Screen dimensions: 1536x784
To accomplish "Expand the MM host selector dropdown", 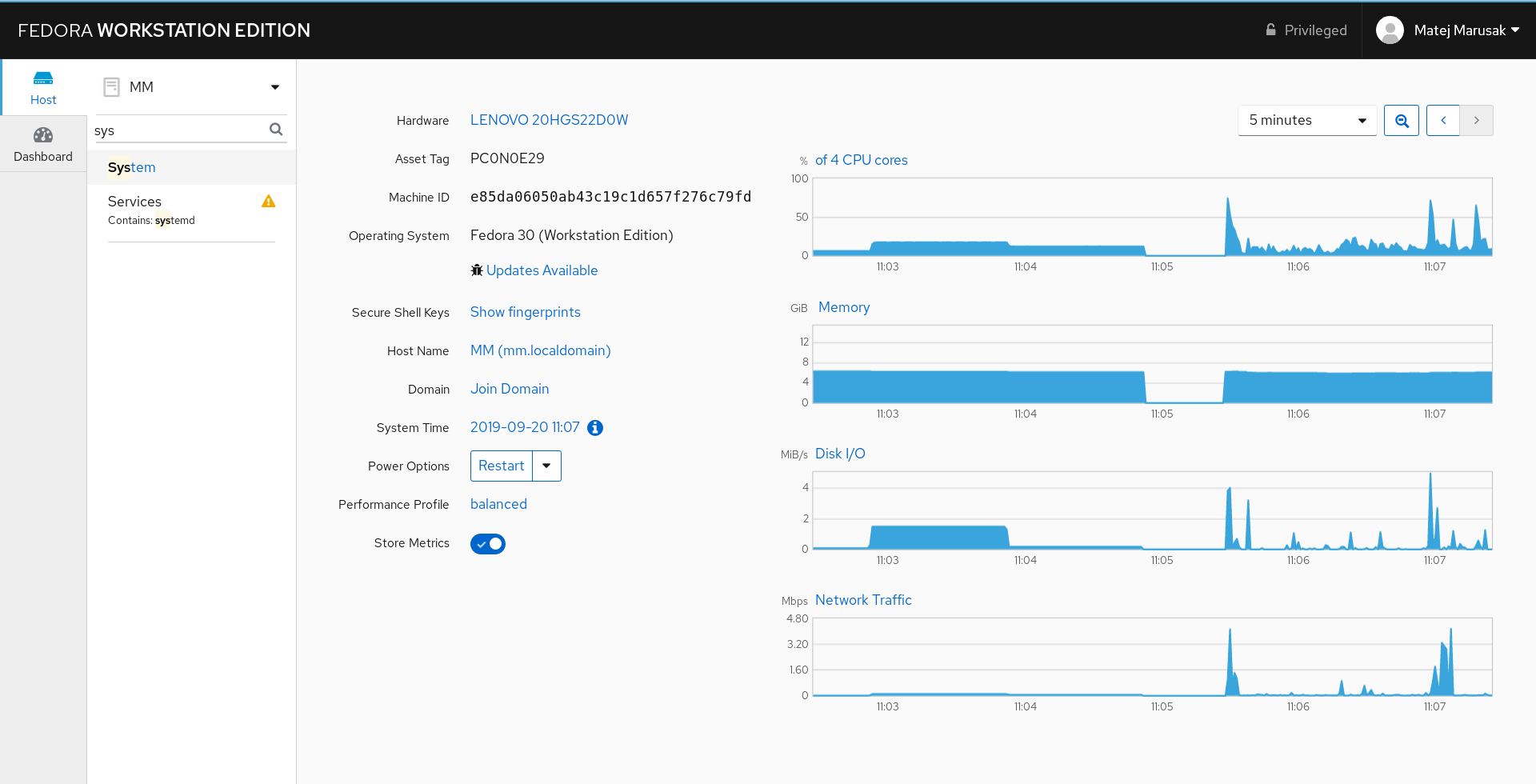I will click(274, 87).
